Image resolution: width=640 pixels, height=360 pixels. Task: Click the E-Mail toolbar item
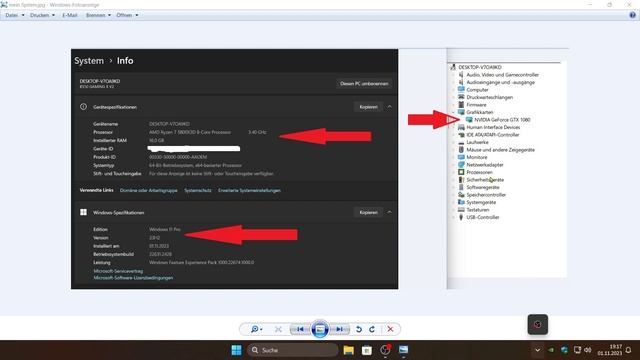(x=70, y=15)
